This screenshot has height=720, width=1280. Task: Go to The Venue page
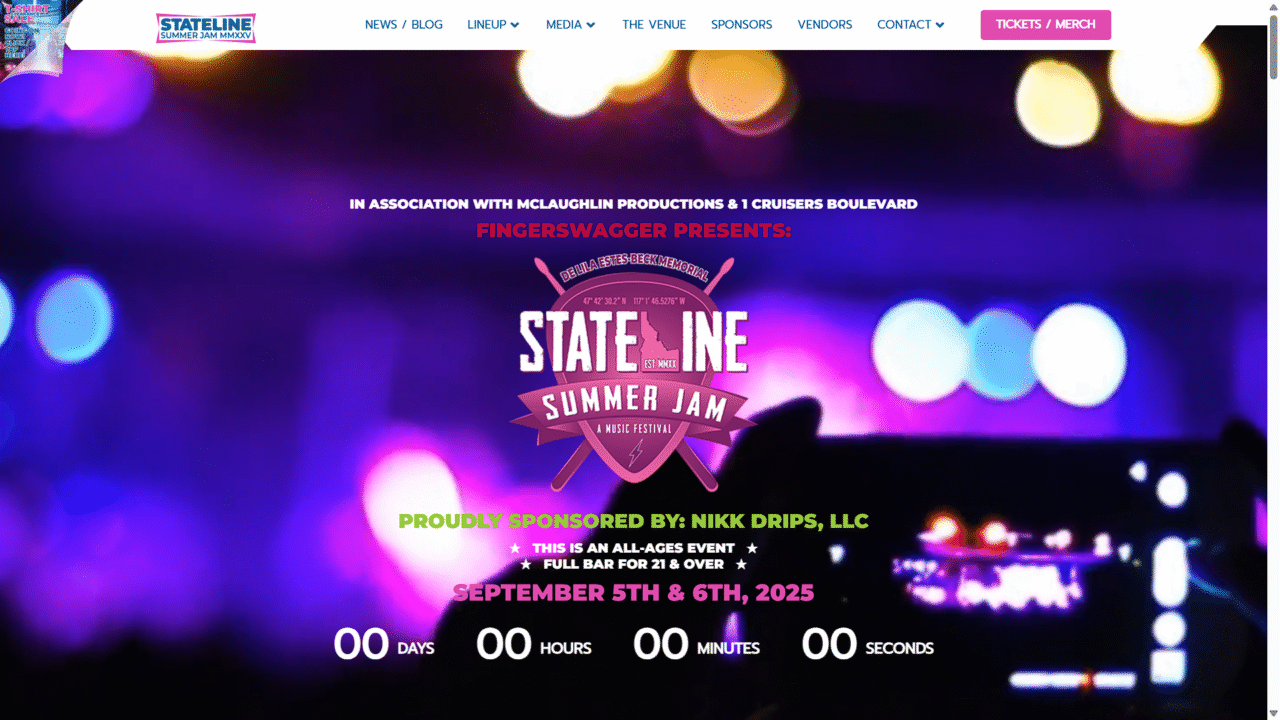pos(654,25)
